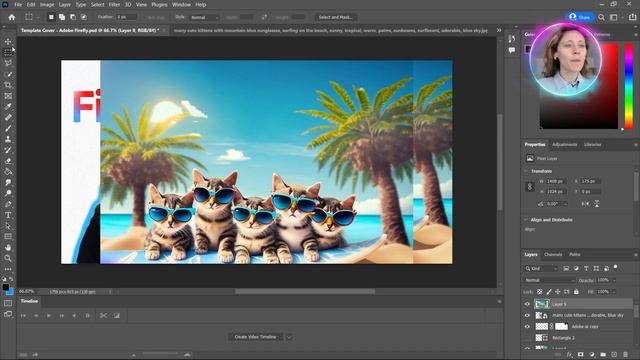Play the timeline
The image size is (640, 360).
click(x=49, y=316)
